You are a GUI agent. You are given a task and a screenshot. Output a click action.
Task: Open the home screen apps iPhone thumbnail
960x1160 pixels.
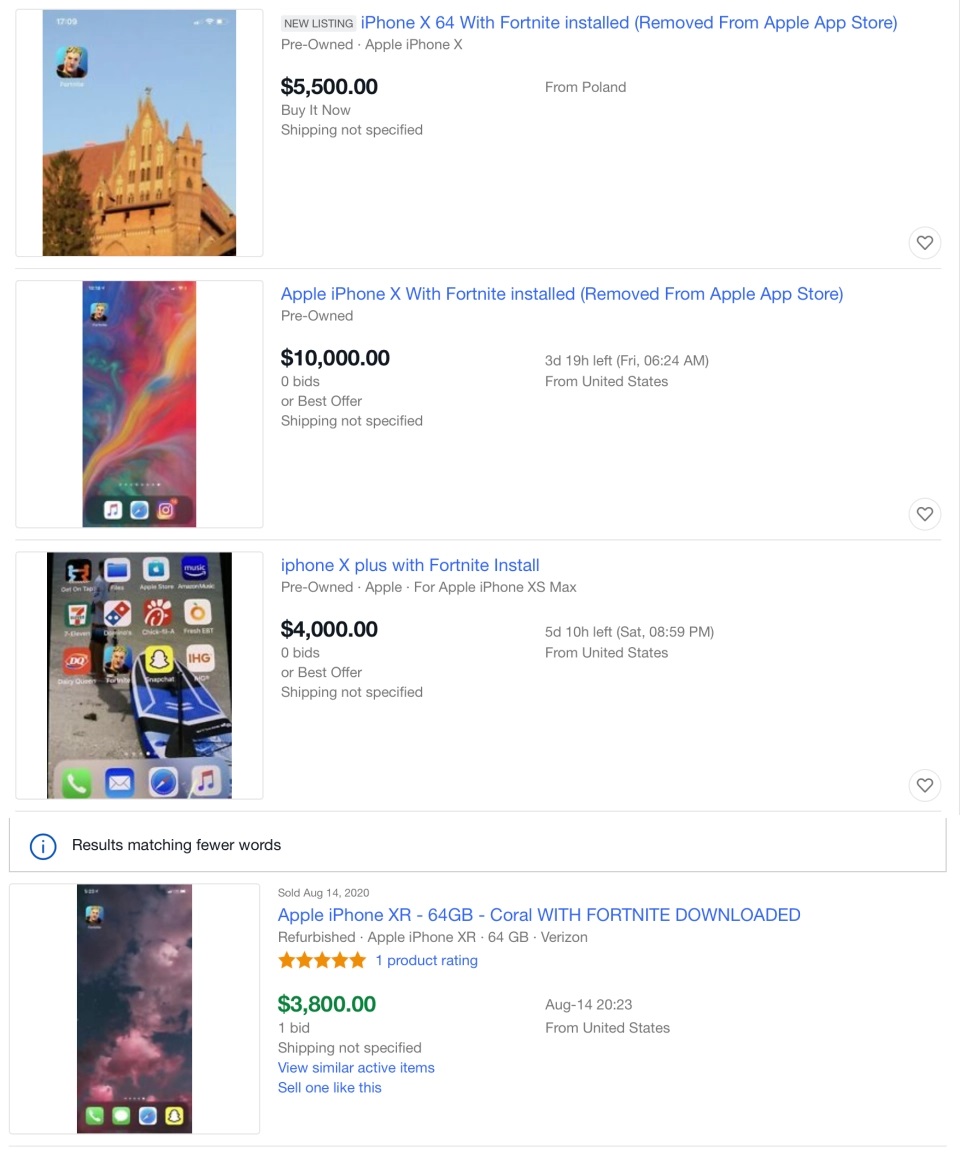point(139,675)
